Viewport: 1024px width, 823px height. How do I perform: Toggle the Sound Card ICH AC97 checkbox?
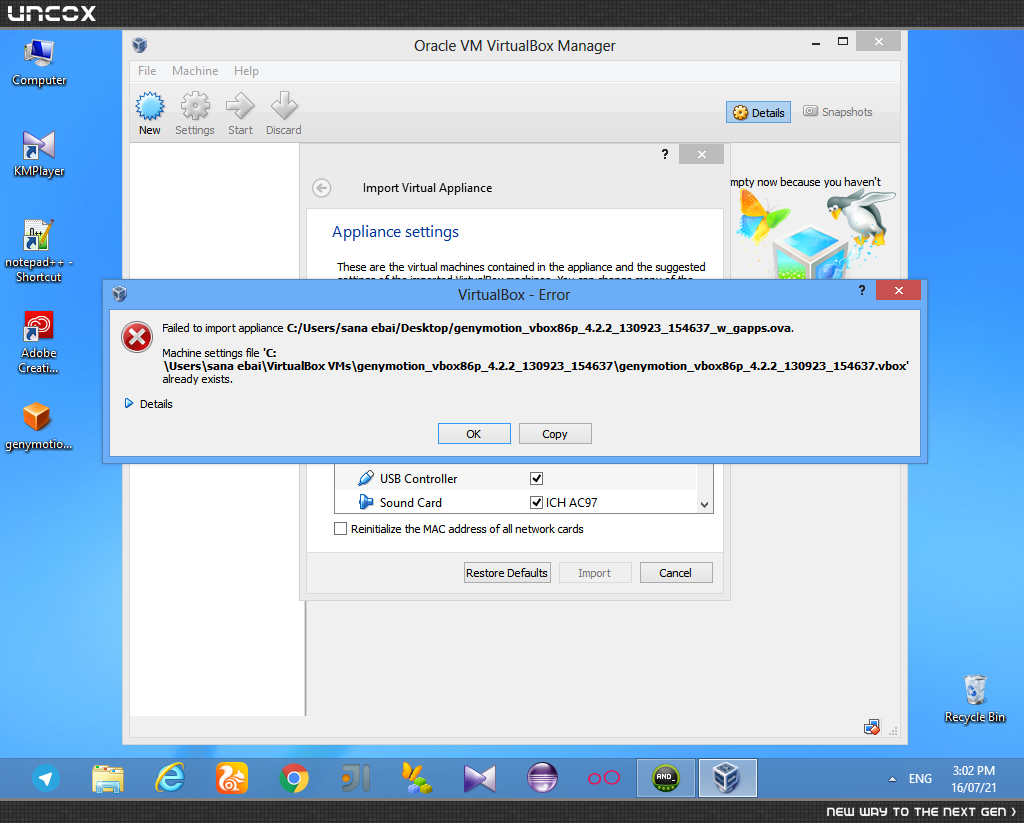[536, 502]
